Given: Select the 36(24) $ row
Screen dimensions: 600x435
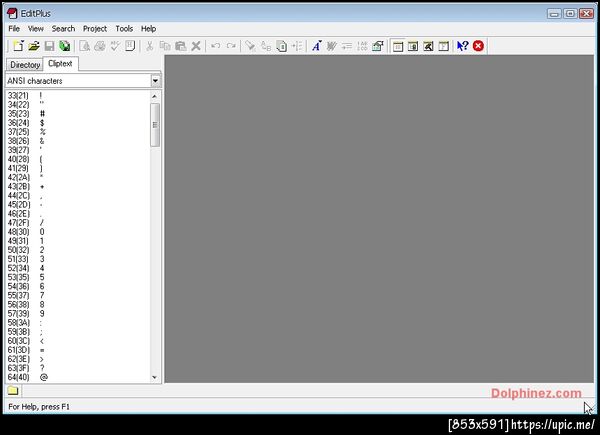Looking at the screenshot, I should pyautogui.click(x=78, y=123).
